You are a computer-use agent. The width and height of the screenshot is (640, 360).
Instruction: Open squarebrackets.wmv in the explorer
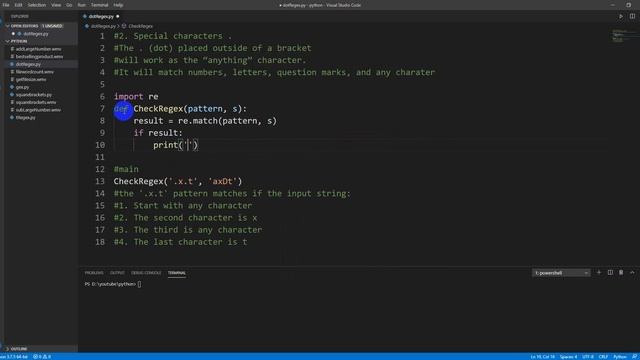pos(36,102)
